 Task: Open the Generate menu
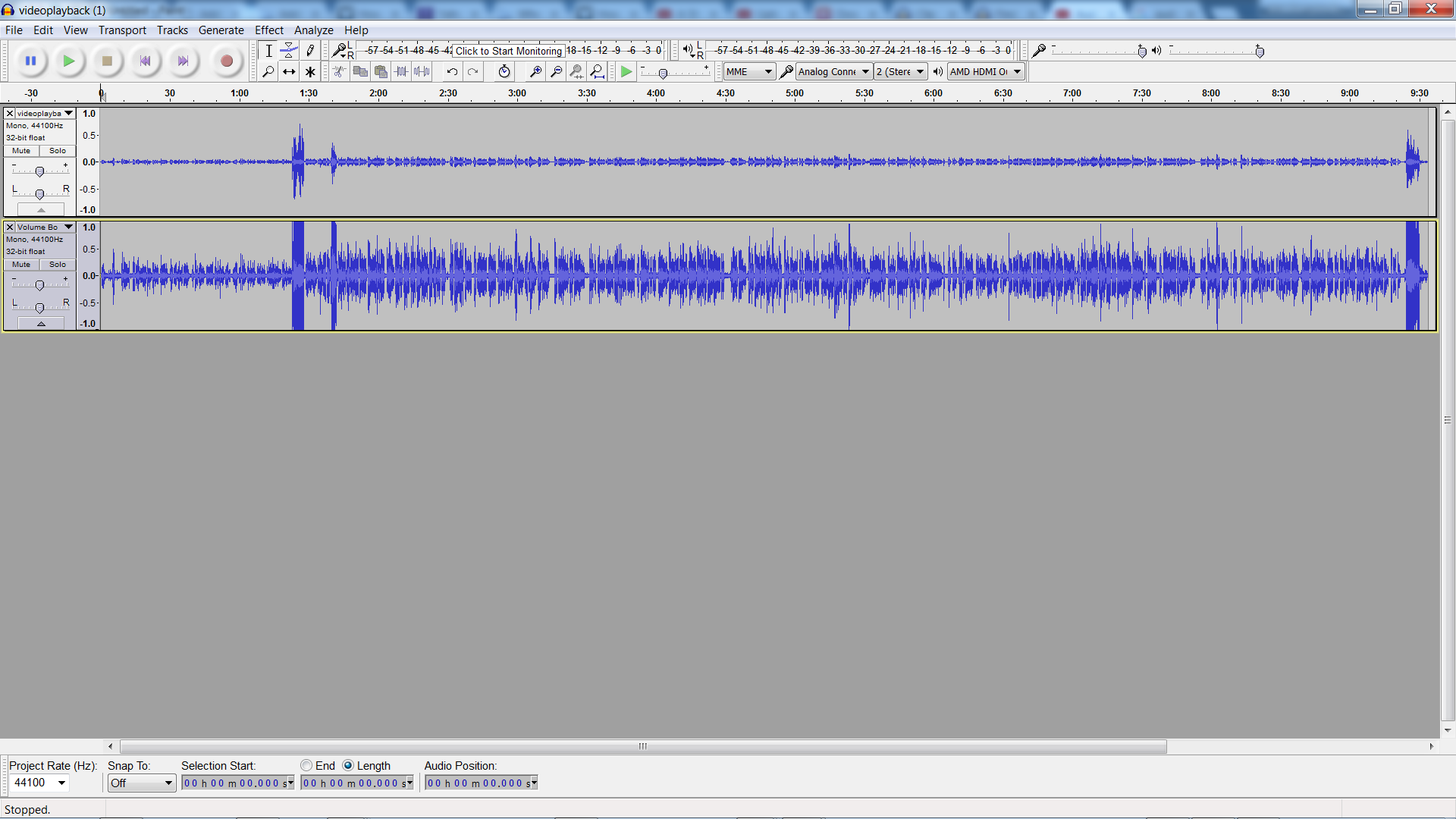[221, 30]
